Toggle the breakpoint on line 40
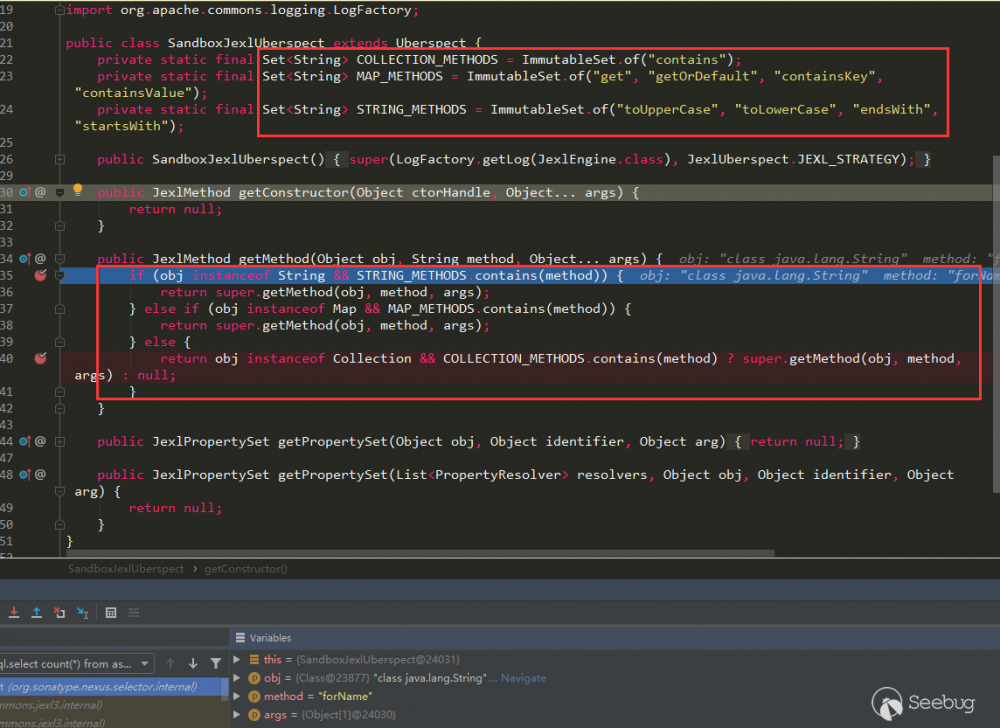1000x728 pixels. (40, 358)
